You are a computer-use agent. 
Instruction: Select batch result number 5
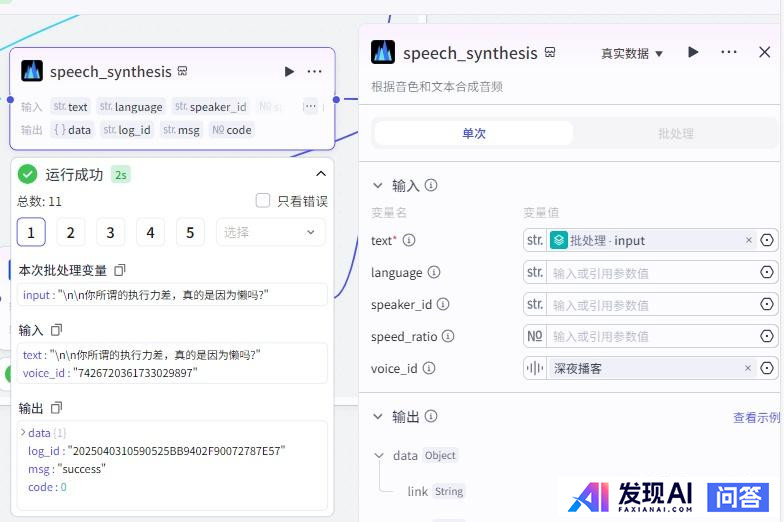click(190, 233)
